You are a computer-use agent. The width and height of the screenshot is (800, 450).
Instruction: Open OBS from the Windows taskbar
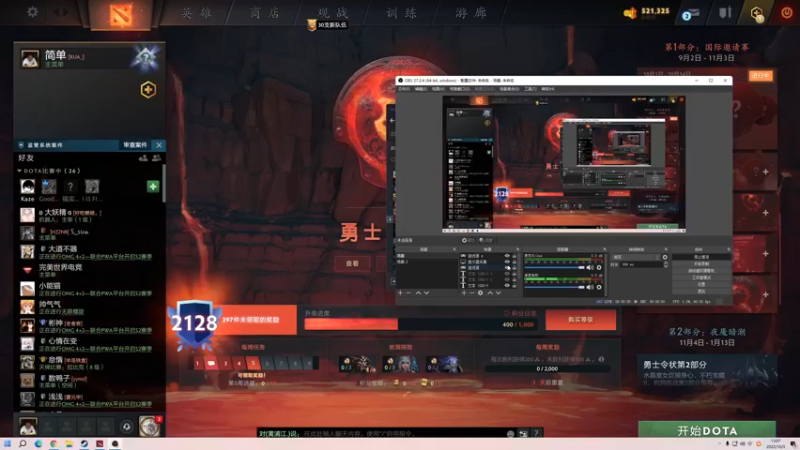pos(115,444)
